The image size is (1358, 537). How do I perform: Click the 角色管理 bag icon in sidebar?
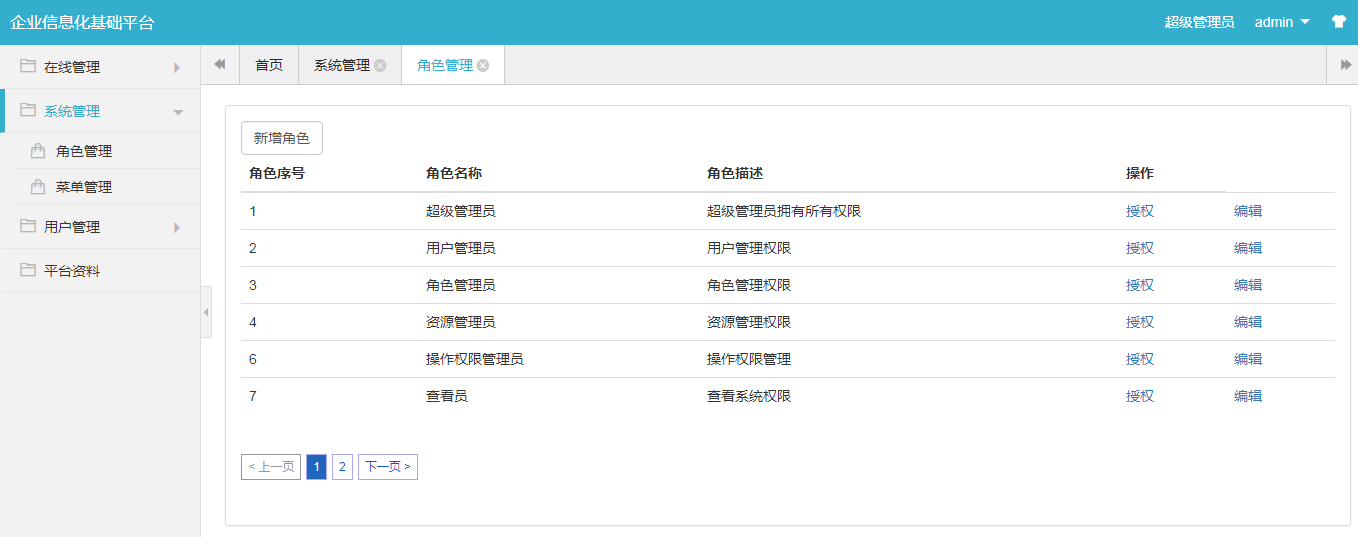pos(38,151)
